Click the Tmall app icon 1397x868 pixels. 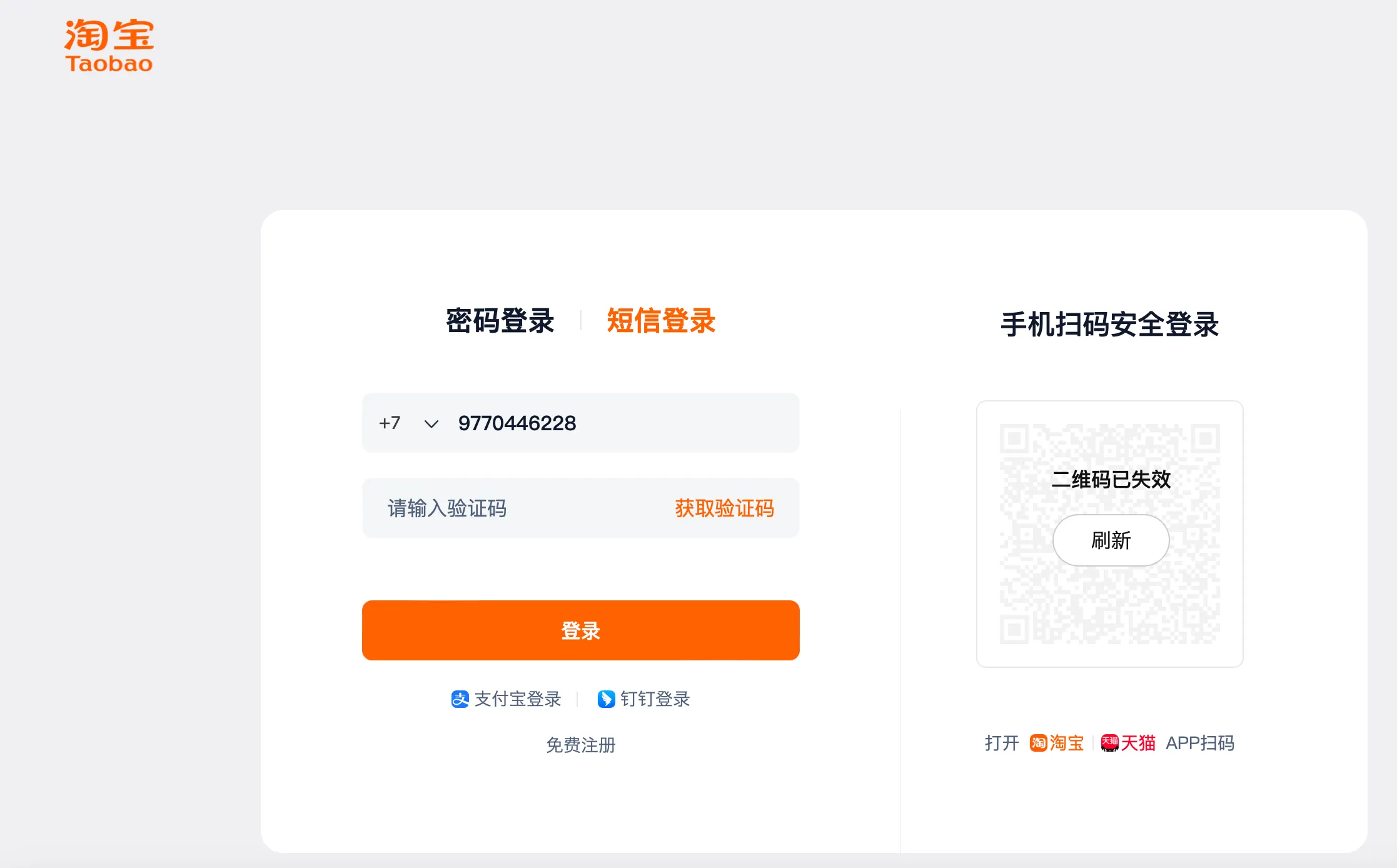[x=1109, y=743]
